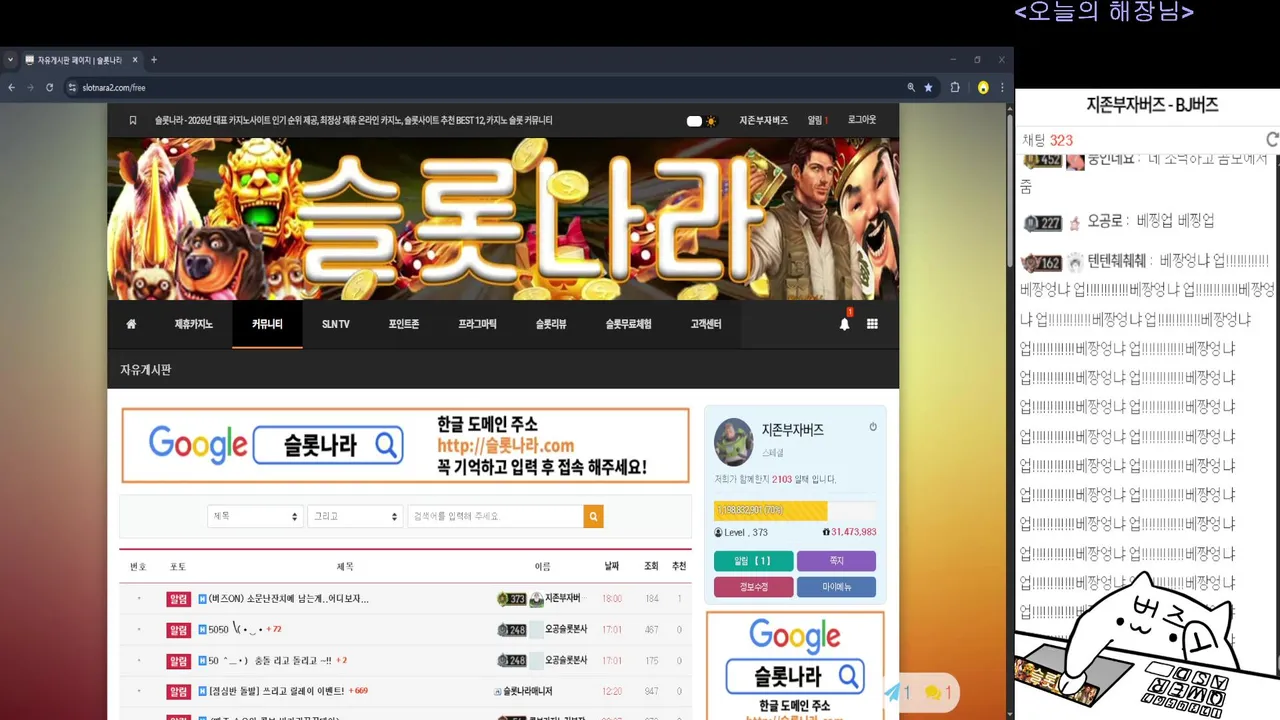Click the 쪽지 purple button

click(x=836, y=561)
